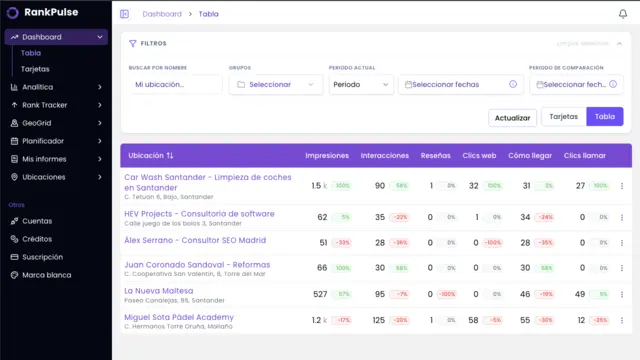
Task: Click the Clics llamar column header
Action: tap(584, 156)
